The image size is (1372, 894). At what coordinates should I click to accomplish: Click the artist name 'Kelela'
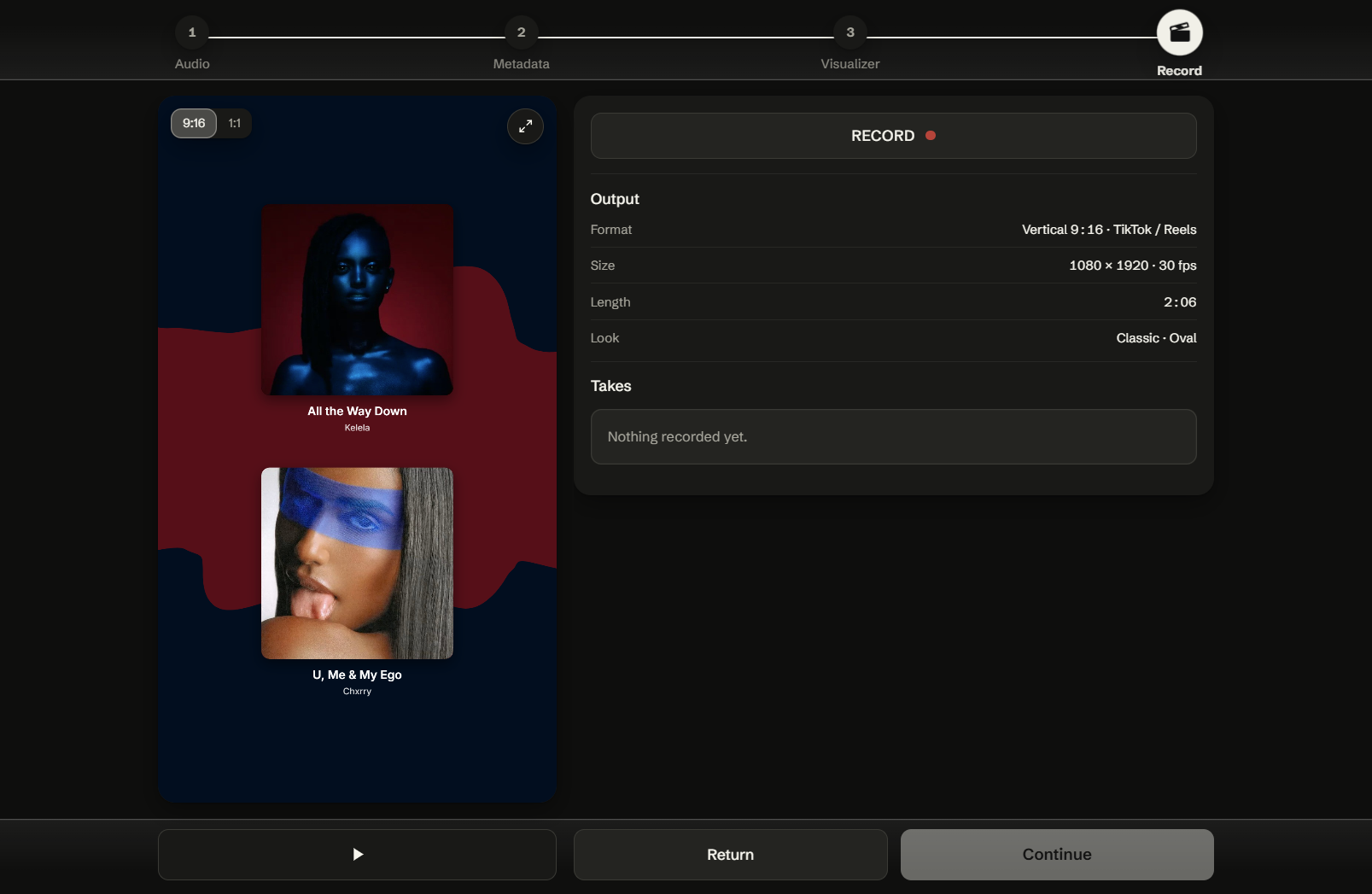pyautogui.click(x=357, y=428)
